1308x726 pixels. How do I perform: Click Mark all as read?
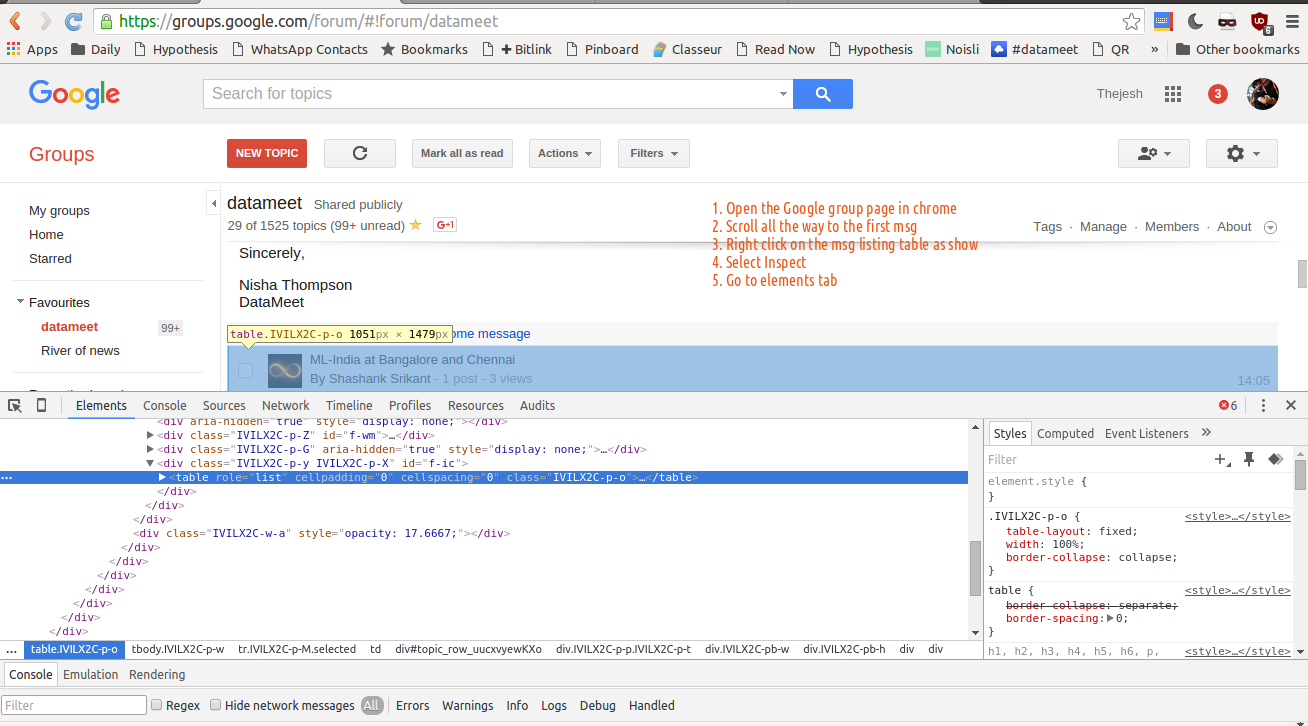[462, 153]
